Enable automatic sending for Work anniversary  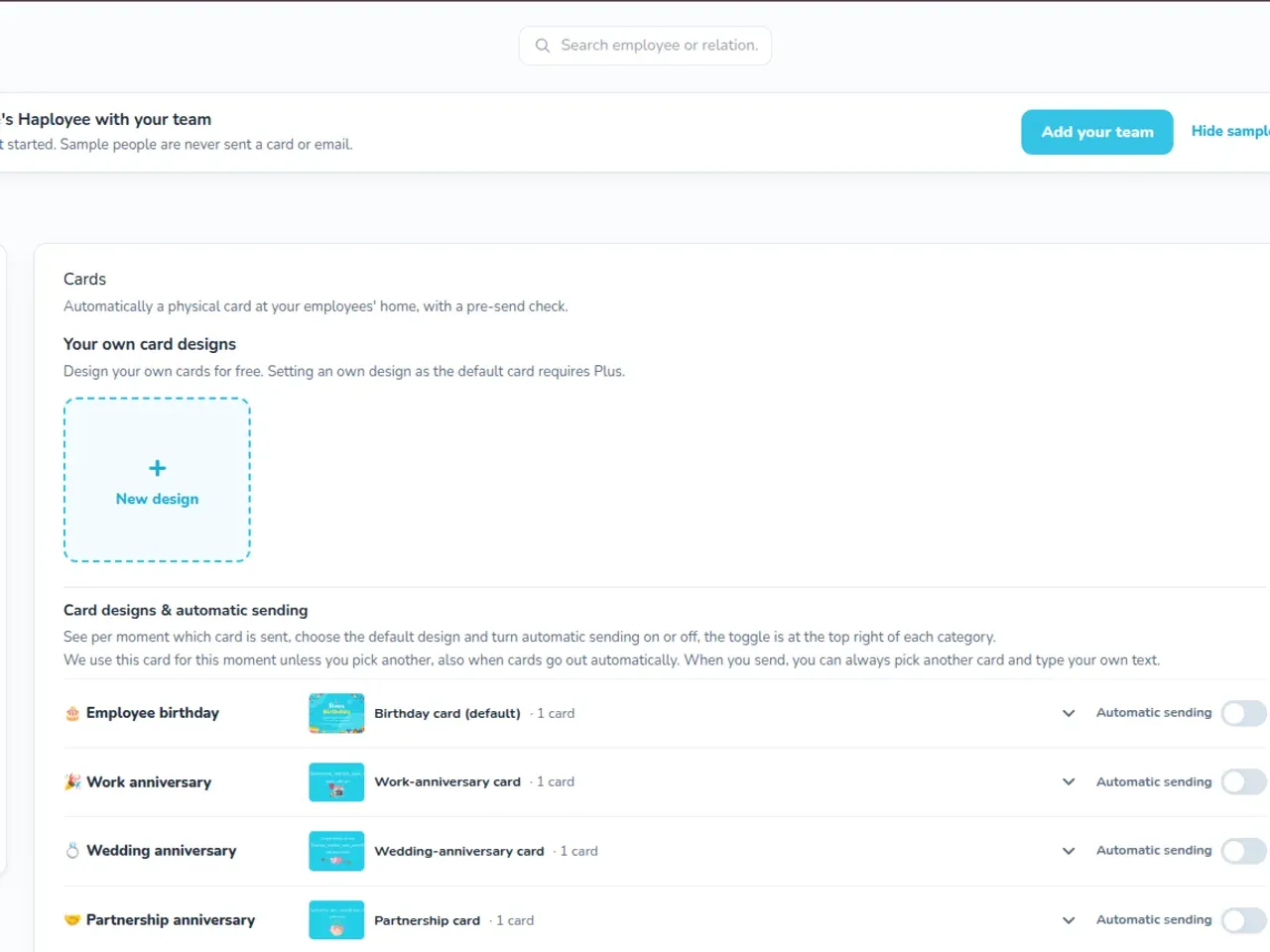click(1244, 781)
